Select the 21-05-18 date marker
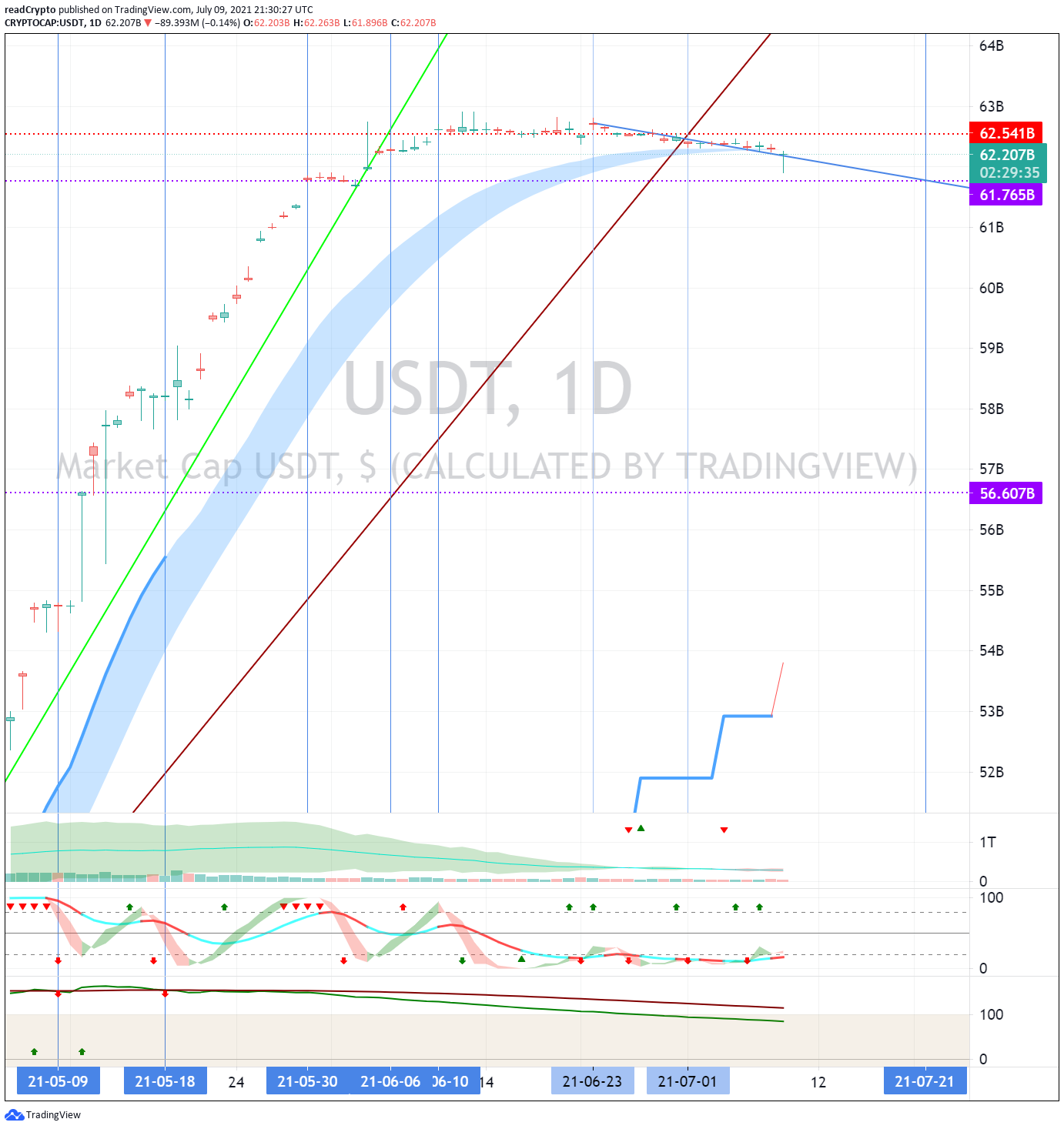The height and width of the screenshot is (1129, 1064). 165,1081
